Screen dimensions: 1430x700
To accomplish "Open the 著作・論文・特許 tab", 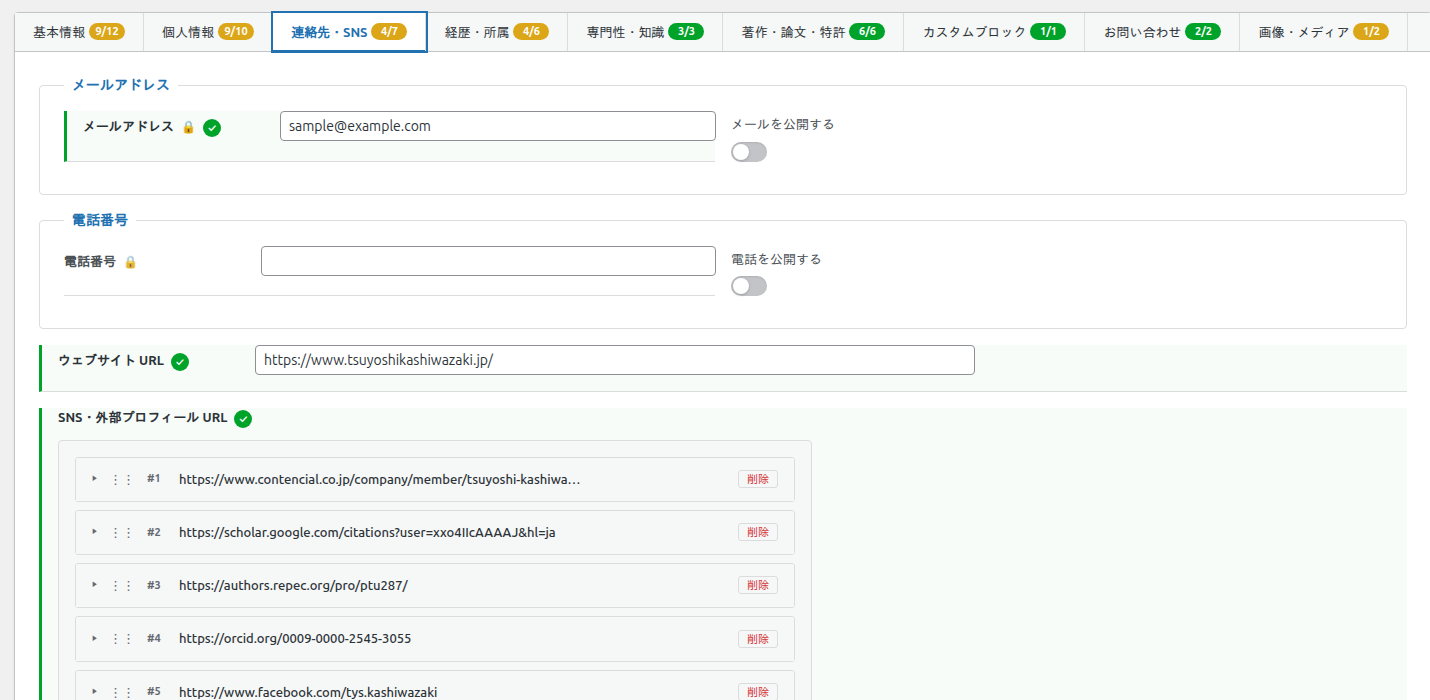I will click(813, 32).
